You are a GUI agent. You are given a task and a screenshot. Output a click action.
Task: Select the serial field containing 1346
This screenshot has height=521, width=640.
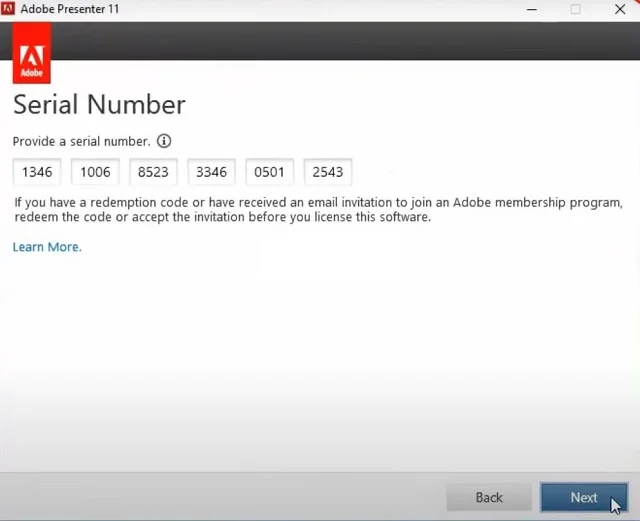click(37, 172)
